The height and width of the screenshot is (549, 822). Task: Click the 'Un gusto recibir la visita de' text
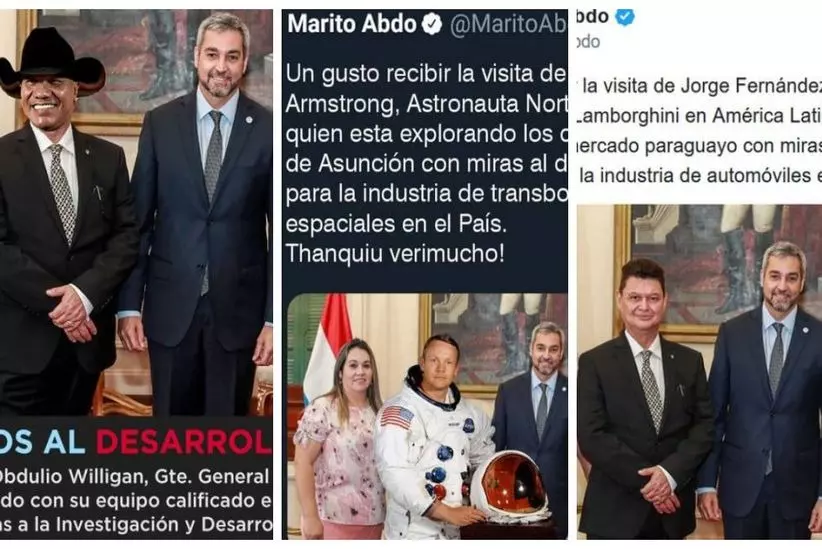tap(425, 74)
